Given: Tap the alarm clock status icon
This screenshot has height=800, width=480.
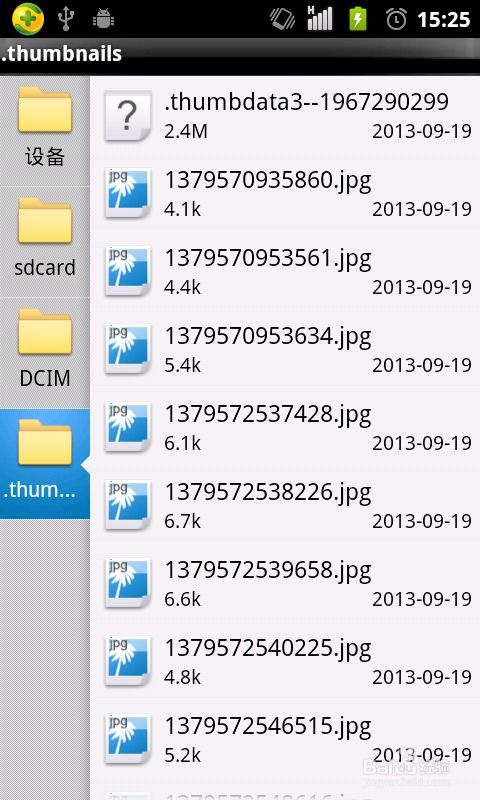Looking at the screenshot, I should pyautogui.click(x=396, y=19).
